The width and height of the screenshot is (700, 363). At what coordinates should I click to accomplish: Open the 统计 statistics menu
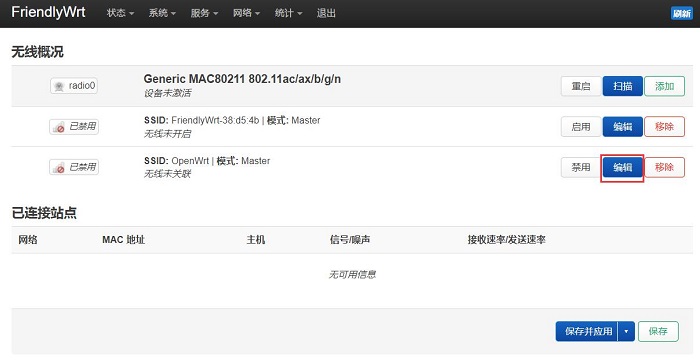point(288,13)
